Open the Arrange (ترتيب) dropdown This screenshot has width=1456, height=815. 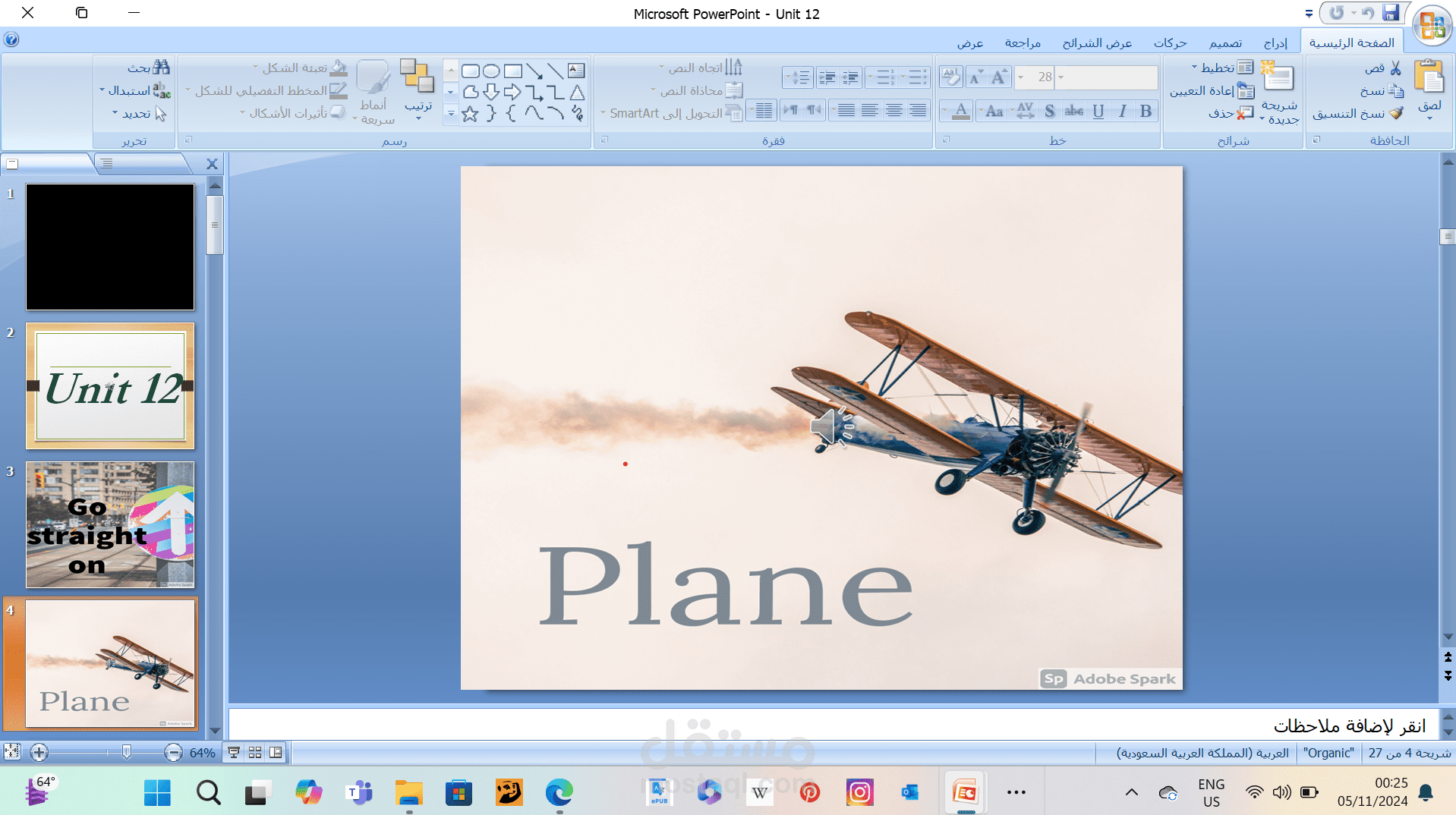pyautogui.click(x=418, y=90)
